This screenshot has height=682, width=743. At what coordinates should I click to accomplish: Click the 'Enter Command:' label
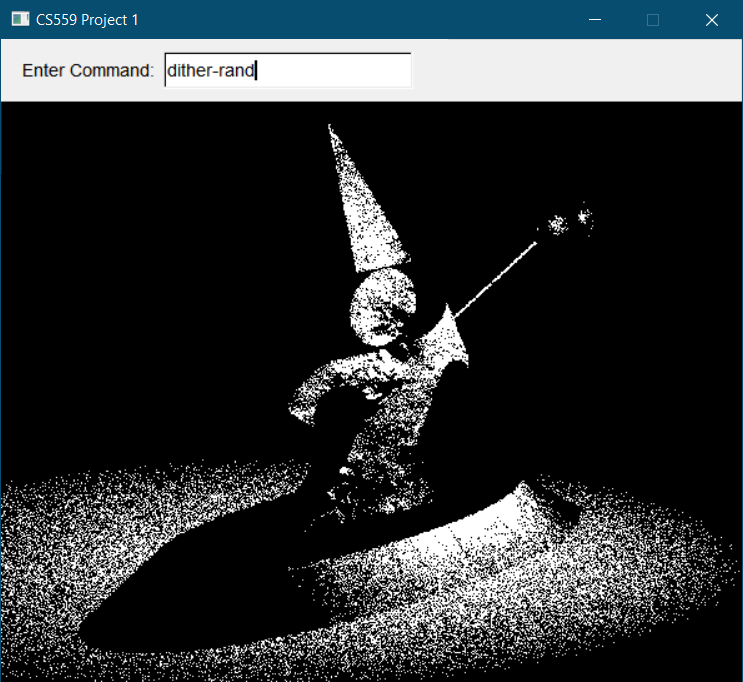coord(88,71)
